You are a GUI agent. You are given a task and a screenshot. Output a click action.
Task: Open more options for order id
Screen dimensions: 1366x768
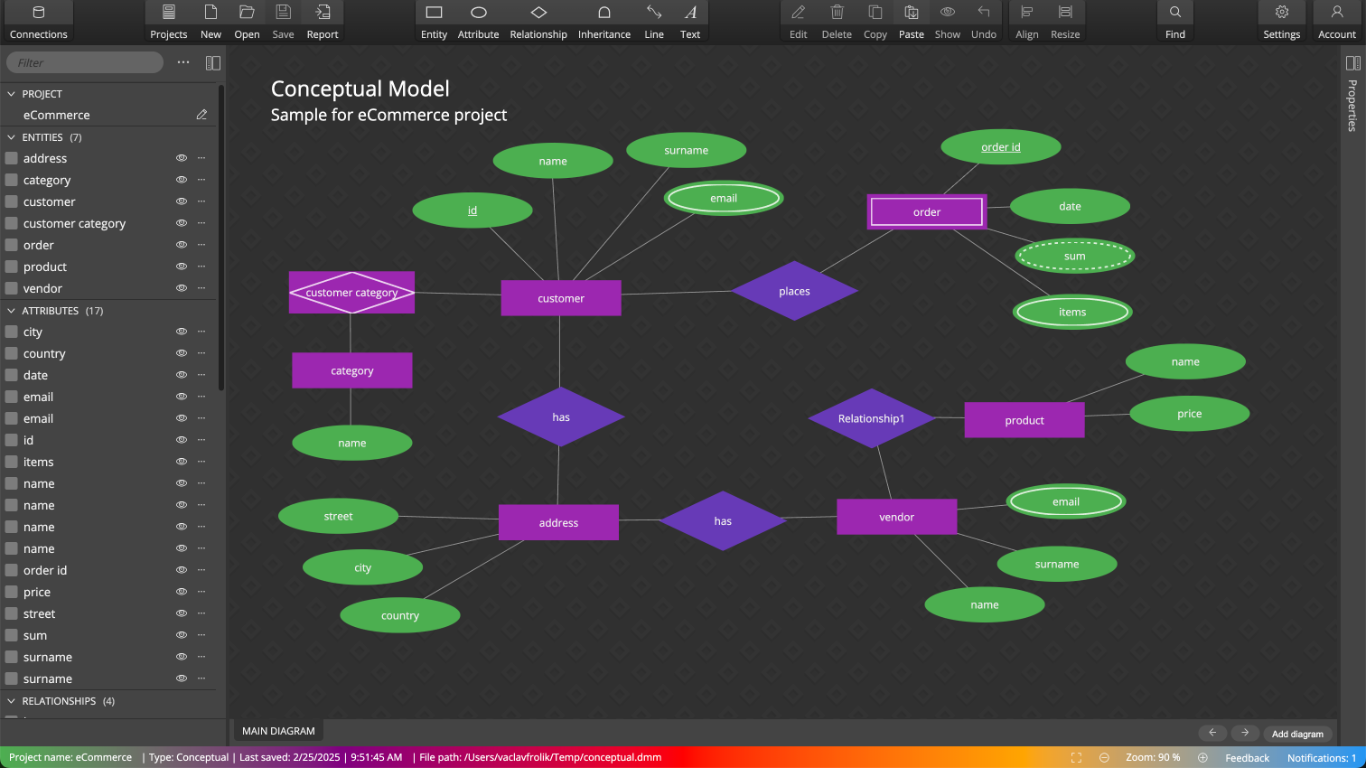(202, 570)
